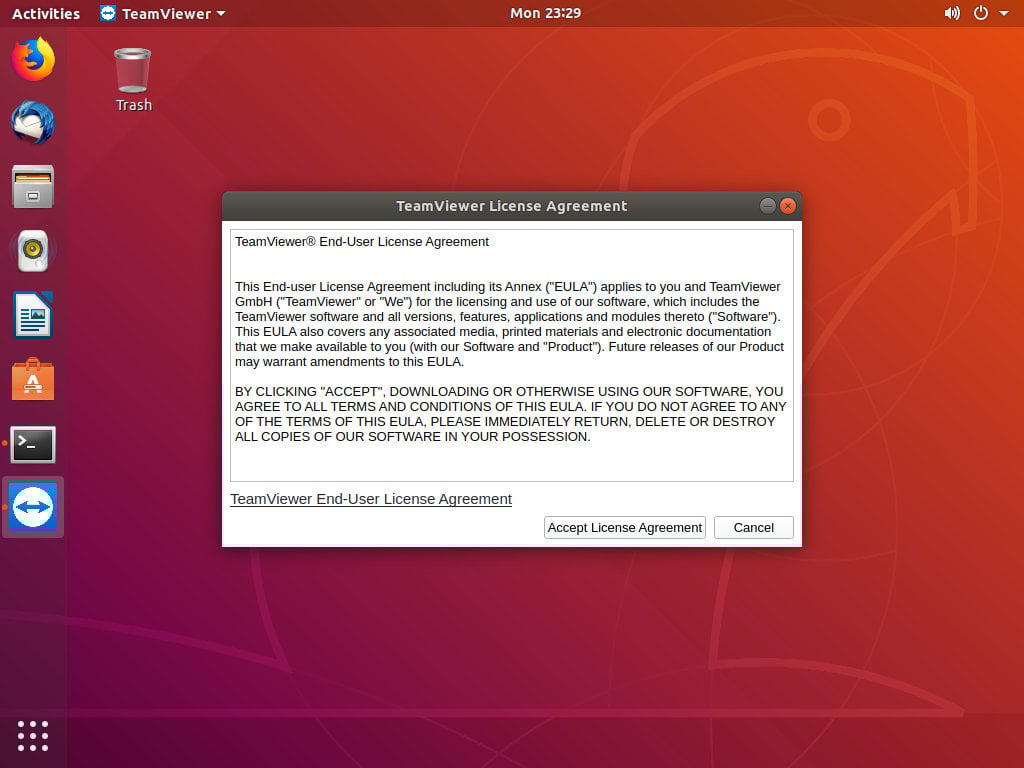Click the paragraph beginning 'This End-user License Agreement'
1024x768 pixels.
[x=509, y=324]
